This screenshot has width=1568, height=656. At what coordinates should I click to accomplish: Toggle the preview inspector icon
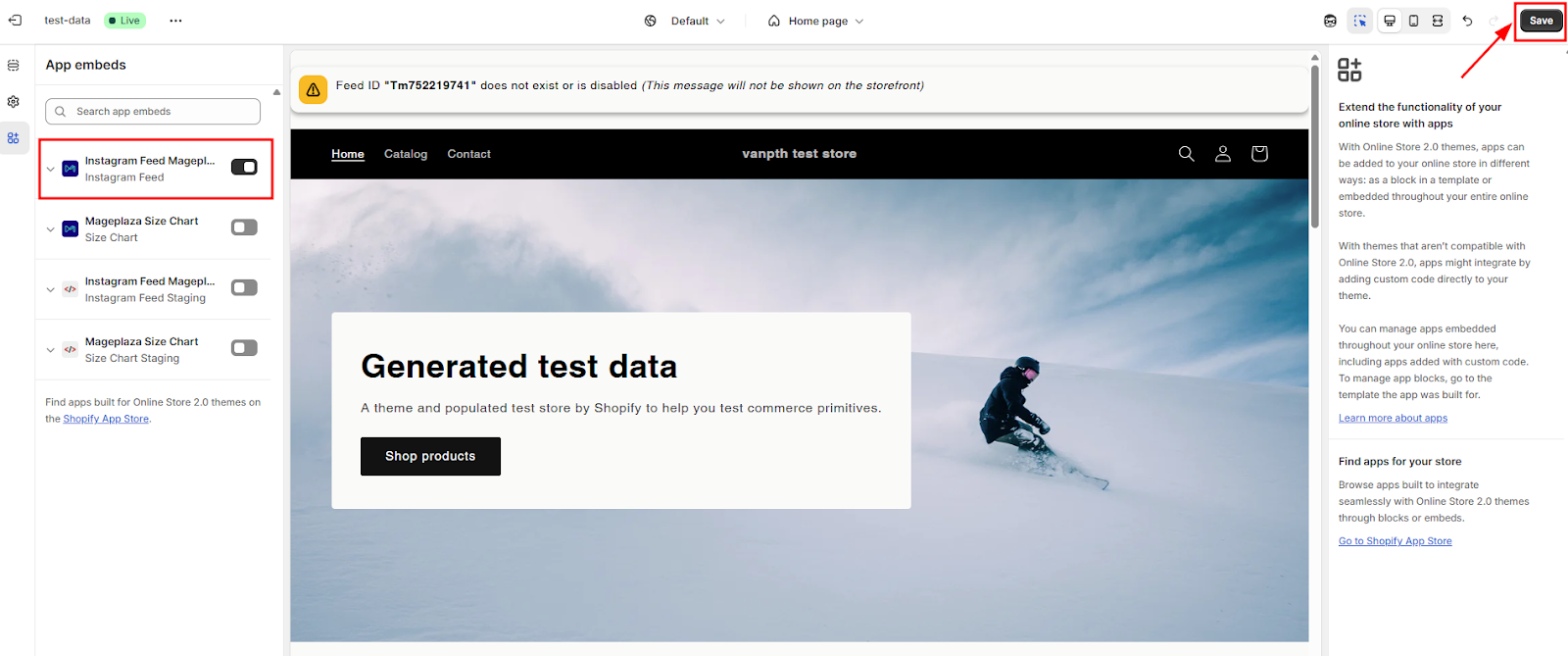tap(1360, 21)
